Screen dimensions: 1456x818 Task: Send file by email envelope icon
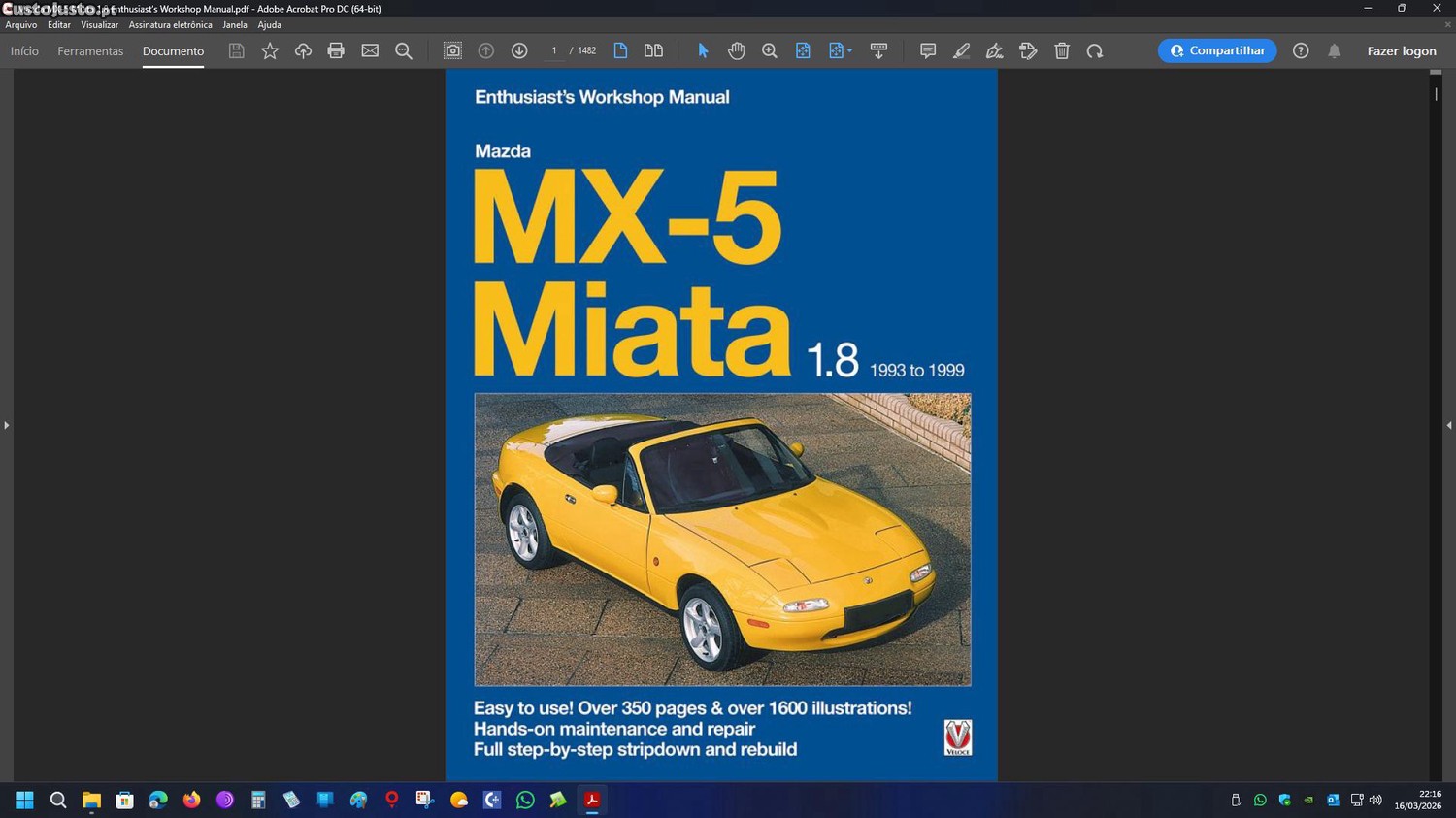(x=370, y=50)
